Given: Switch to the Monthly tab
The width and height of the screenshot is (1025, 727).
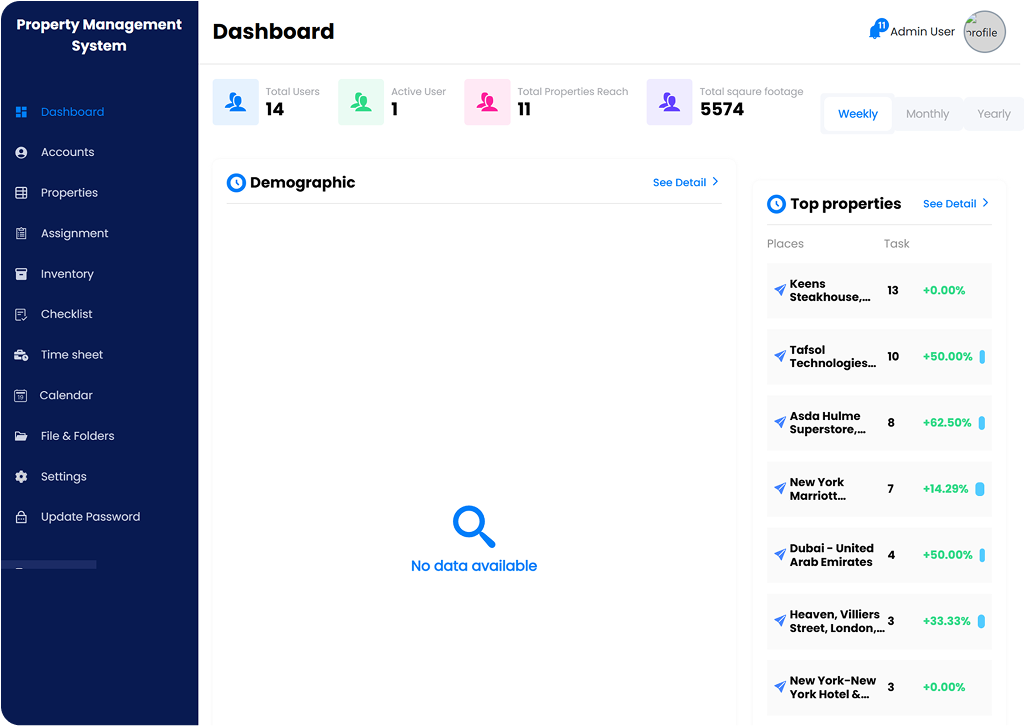Looking at the screenshot, I should point(927,114).
